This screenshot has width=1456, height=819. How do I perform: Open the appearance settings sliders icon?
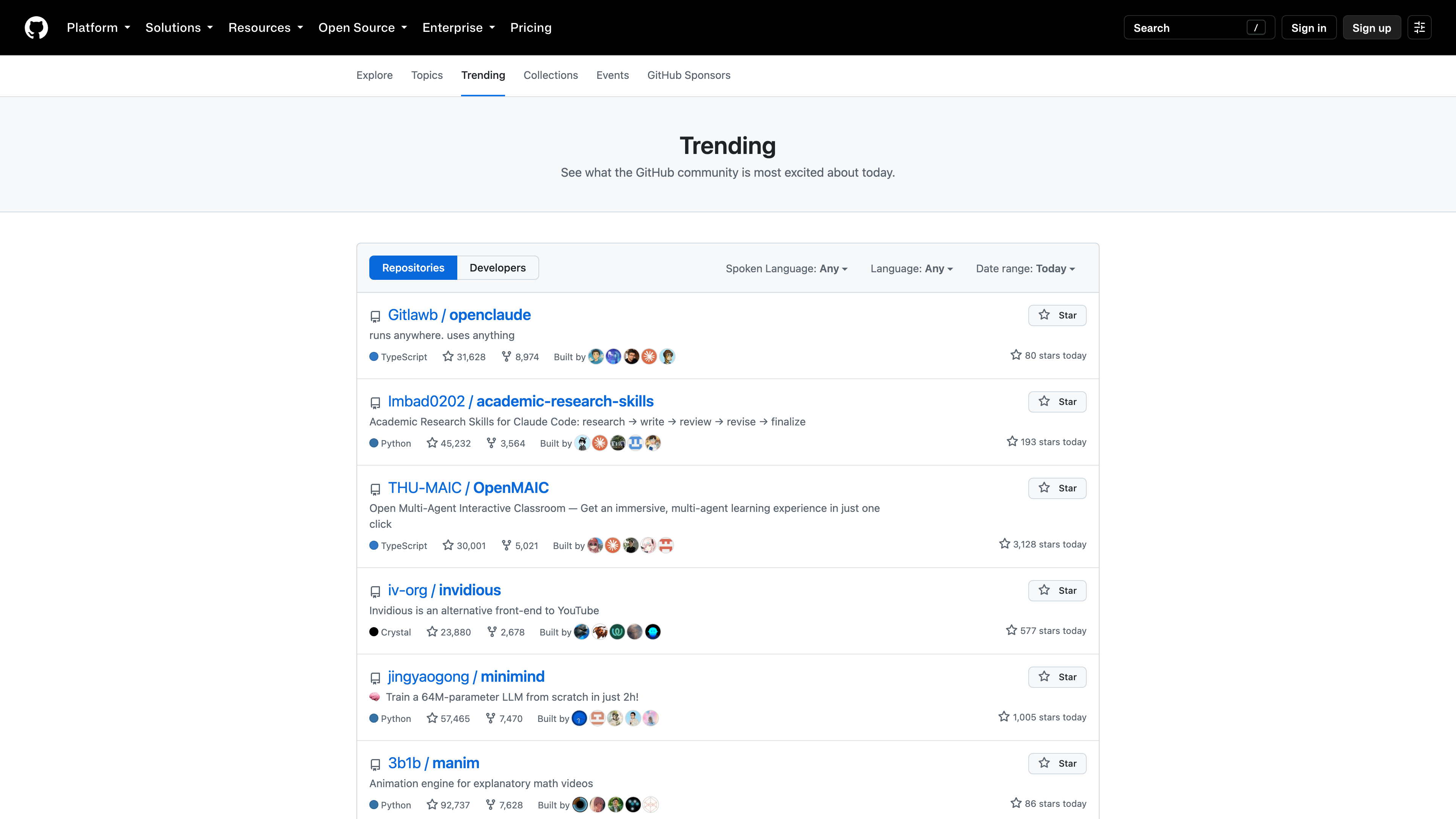pyautogui.click(x=1419, y=28)
